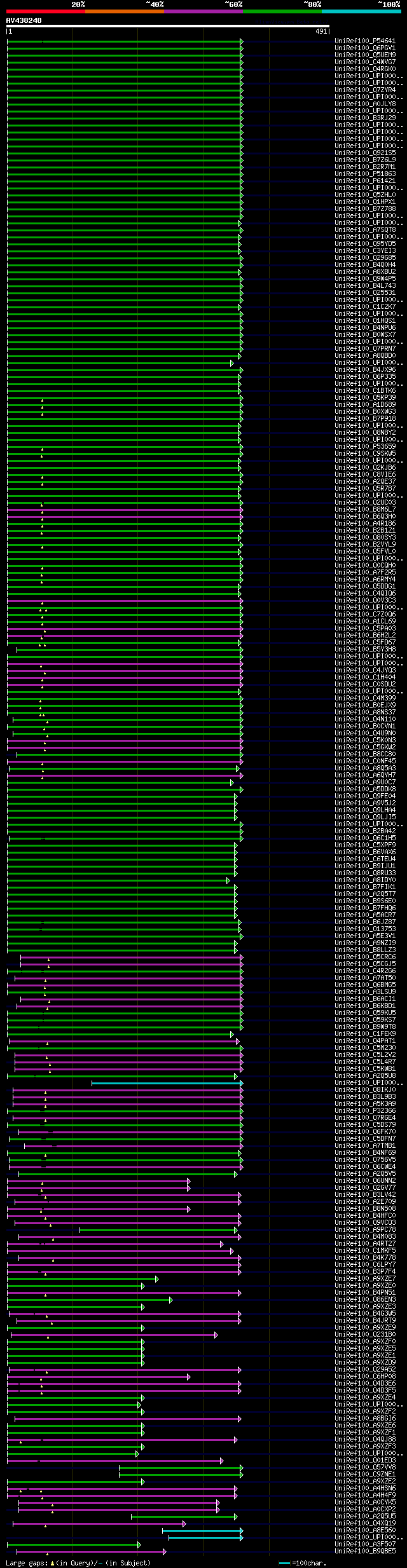
Task: Click label UniRef100_A7SQT8
Action: pyautogui.click(x=365, y=229)
